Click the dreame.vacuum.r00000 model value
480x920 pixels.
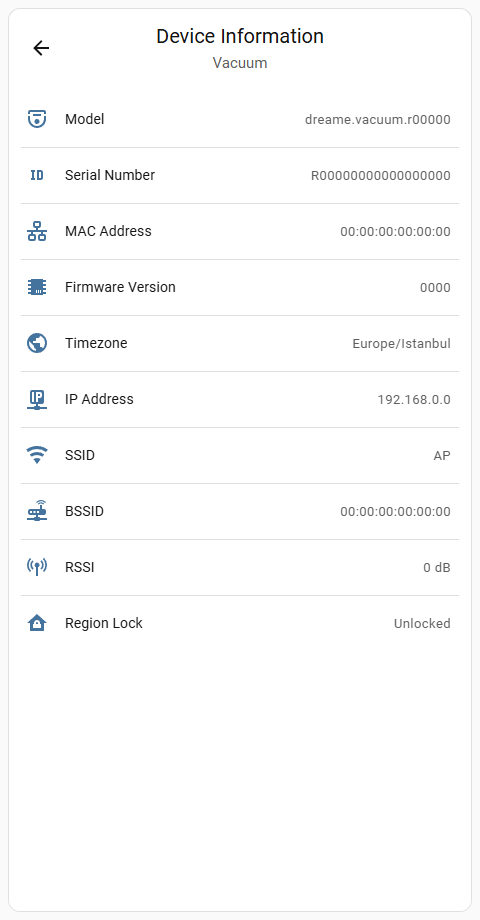click(378, 120)
